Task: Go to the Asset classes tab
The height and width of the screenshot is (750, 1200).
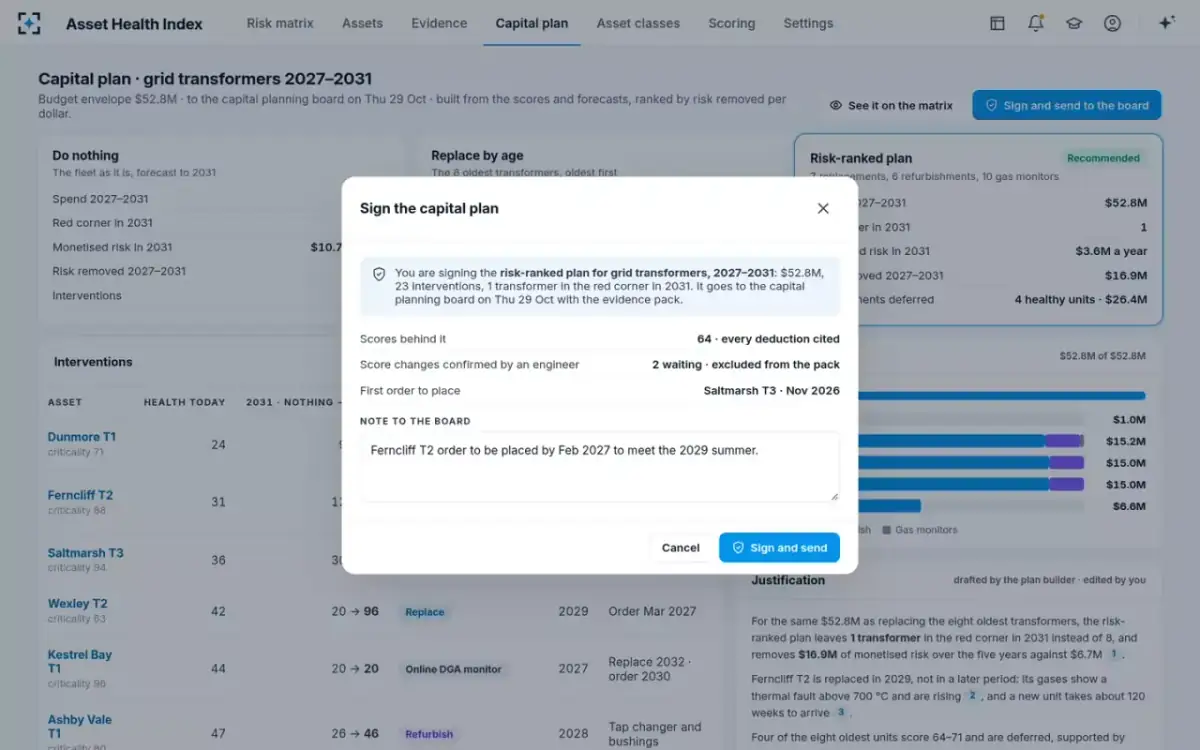Action: (x=638, y=23)
